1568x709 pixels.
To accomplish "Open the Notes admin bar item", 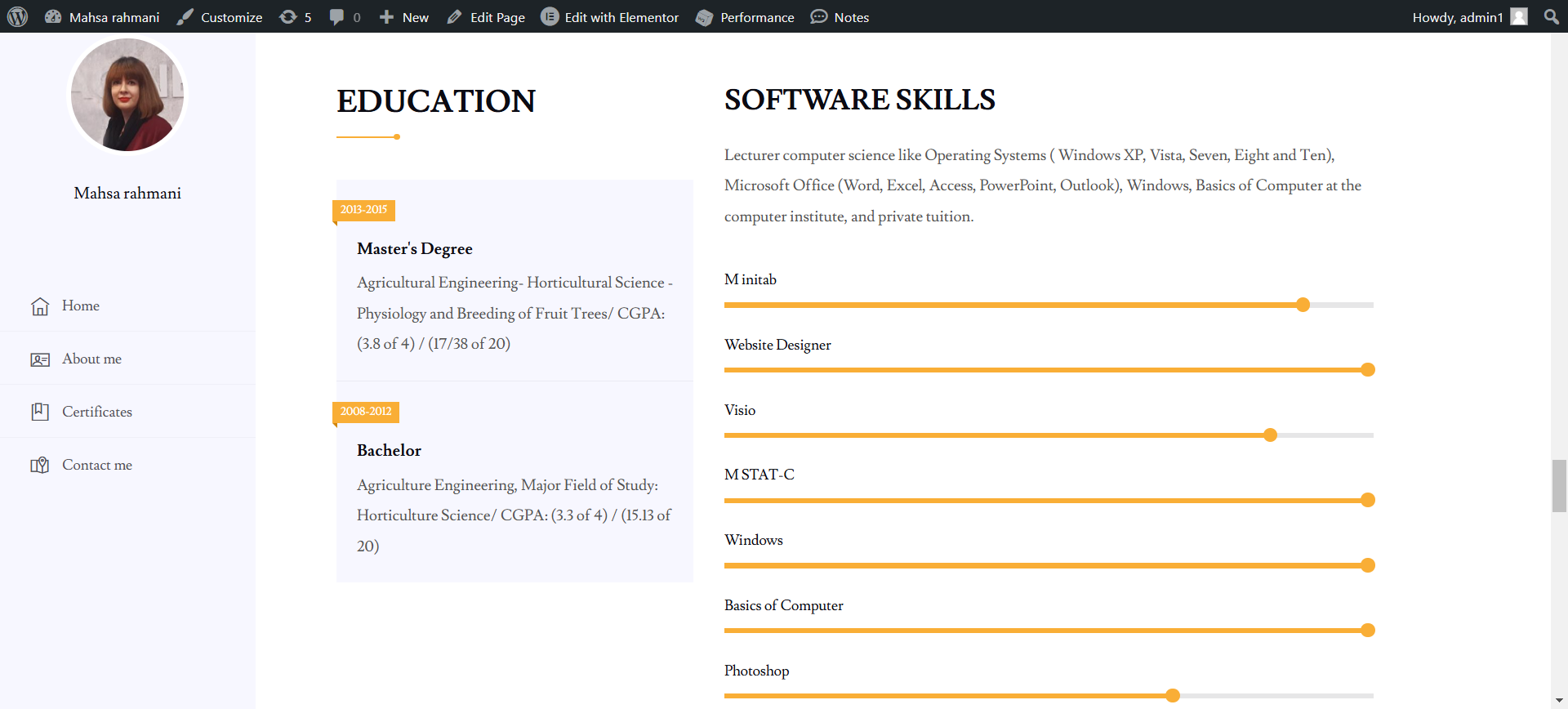I will click(840, 17).
